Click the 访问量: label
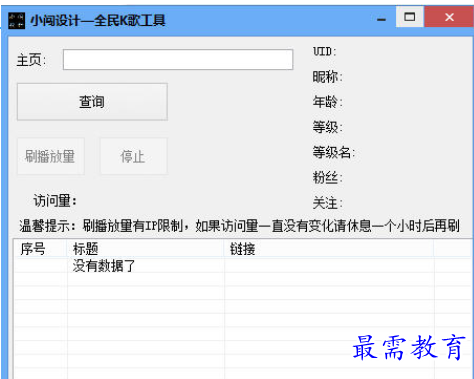The width and height of the screenshot is (474, 379). tap(55, 201)
